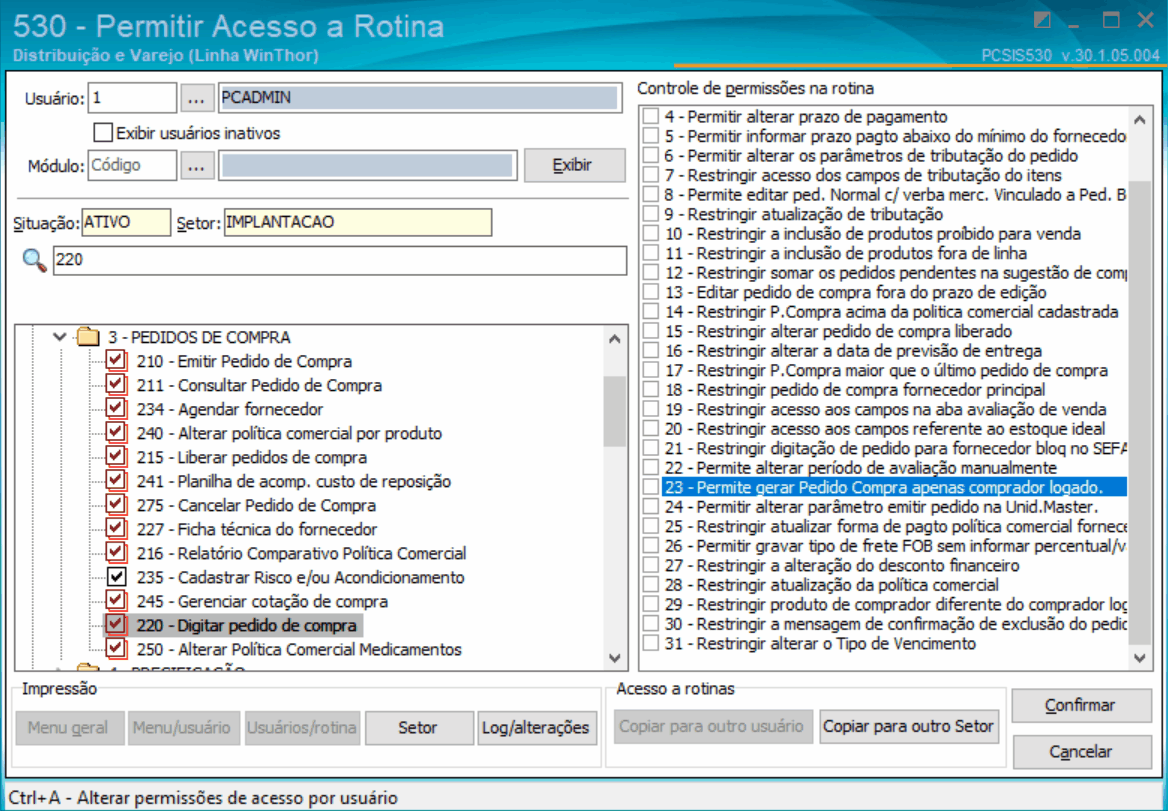Click the Módulo Código input field
1168x811 pixels.
click(133, 165)
